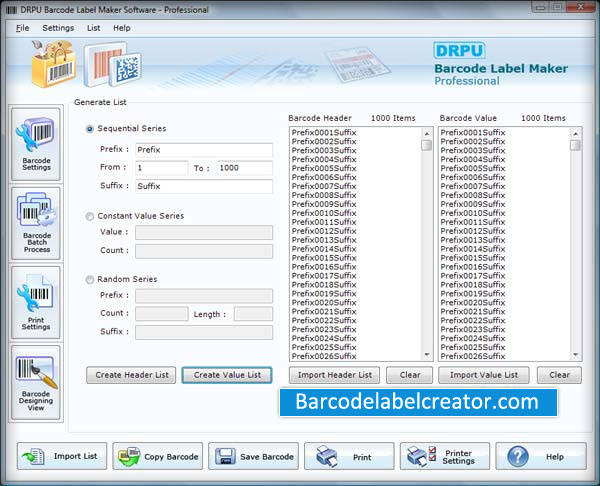
Task: Select Prefix0025Suffix in Barcode Header list
Action: pyautogui.click(x=324, y=347)
